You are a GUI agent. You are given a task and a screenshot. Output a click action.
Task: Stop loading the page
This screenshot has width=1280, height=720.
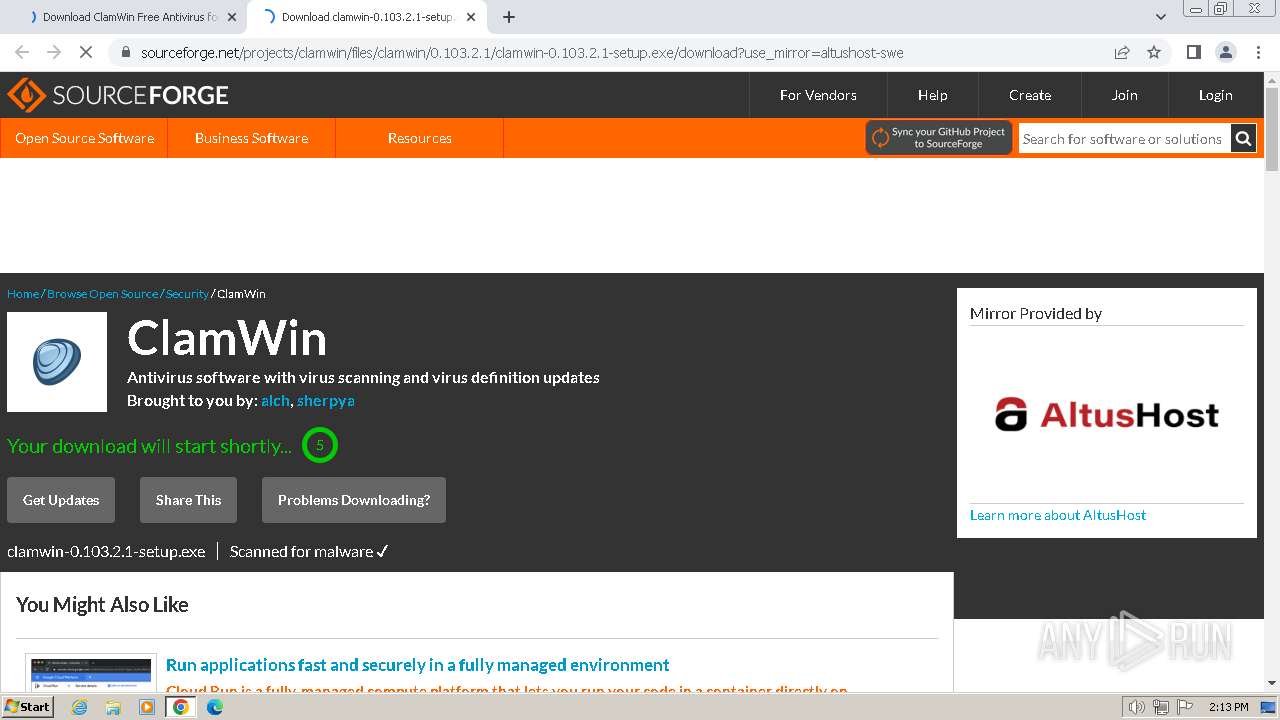point(86,52)
